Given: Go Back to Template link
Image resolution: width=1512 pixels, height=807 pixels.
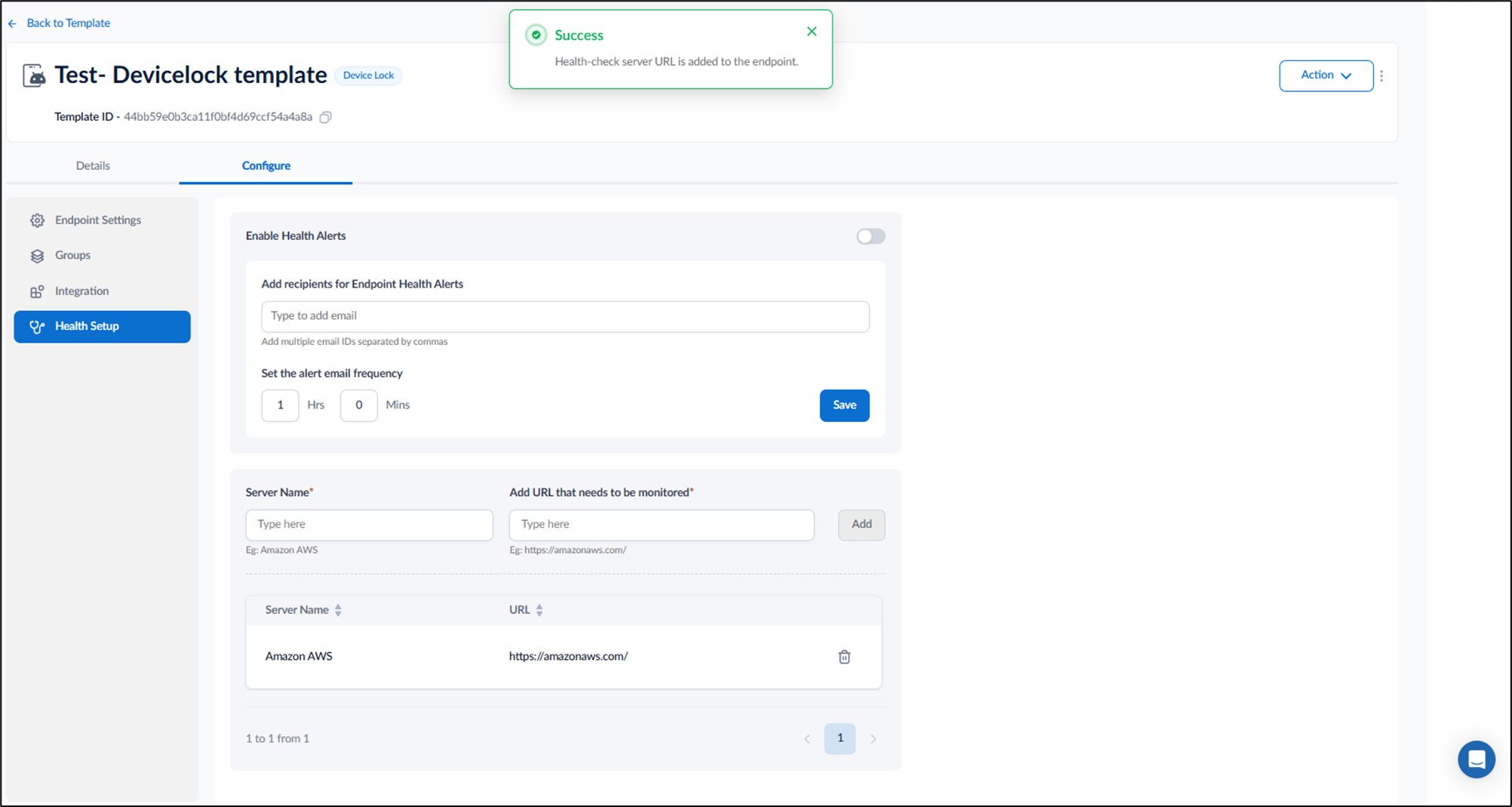Looking at the screenshot, I should click(x=68, y=23).
